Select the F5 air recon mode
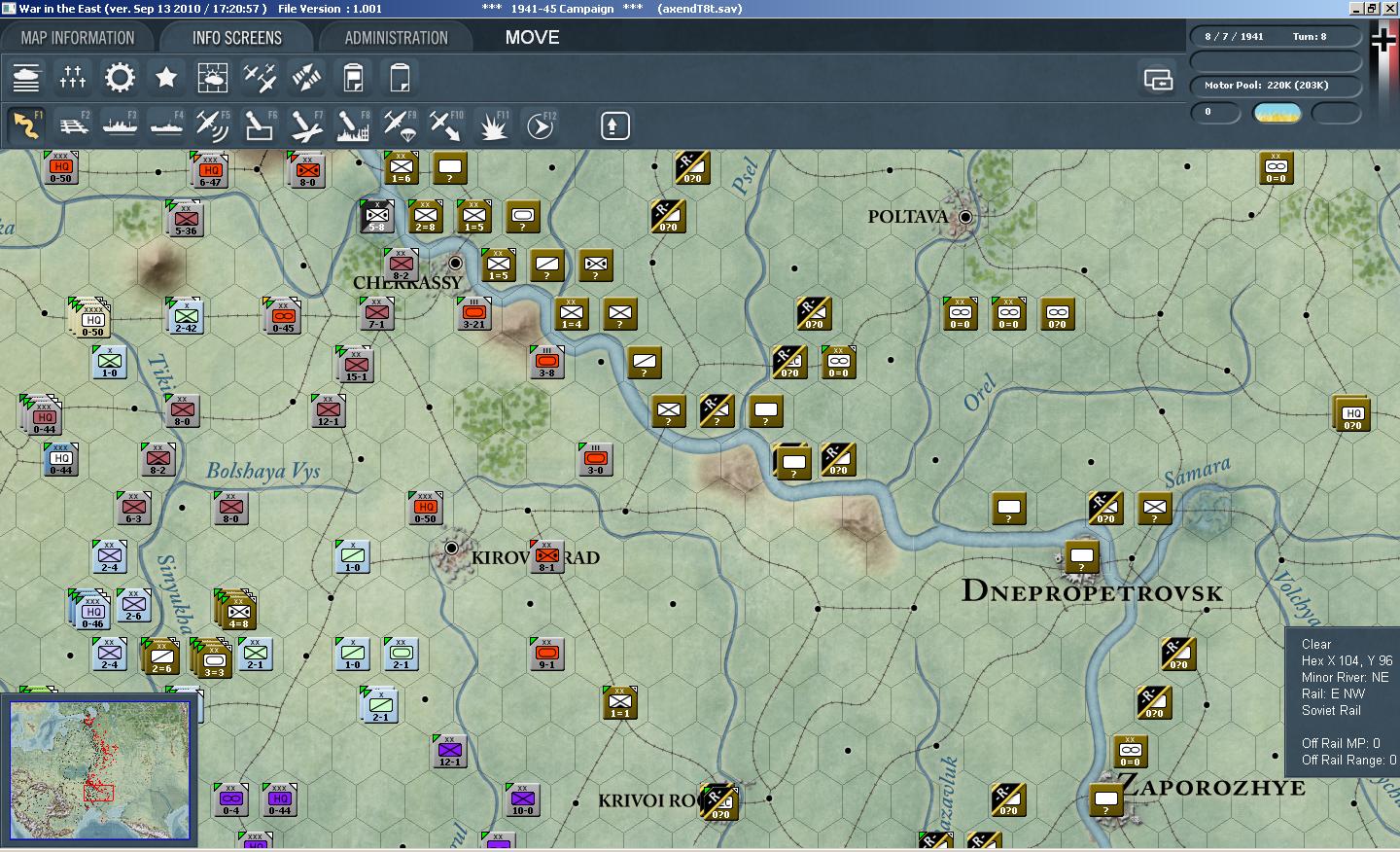This screenshot has height=852, width=1400. point(213,125)
